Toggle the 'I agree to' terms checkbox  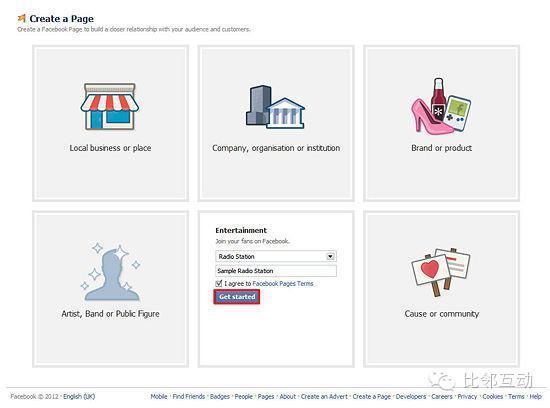[x=219, y=283]
